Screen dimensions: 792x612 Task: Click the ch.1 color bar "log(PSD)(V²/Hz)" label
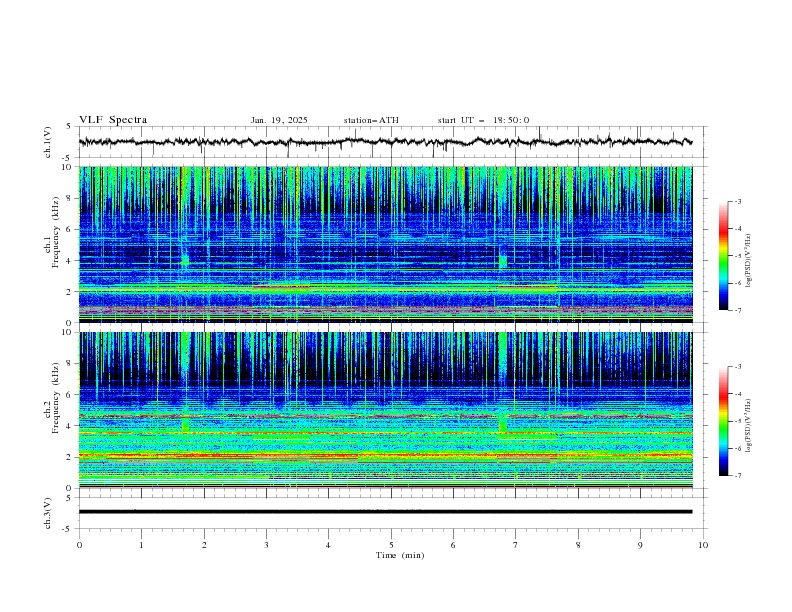(749, 261)
